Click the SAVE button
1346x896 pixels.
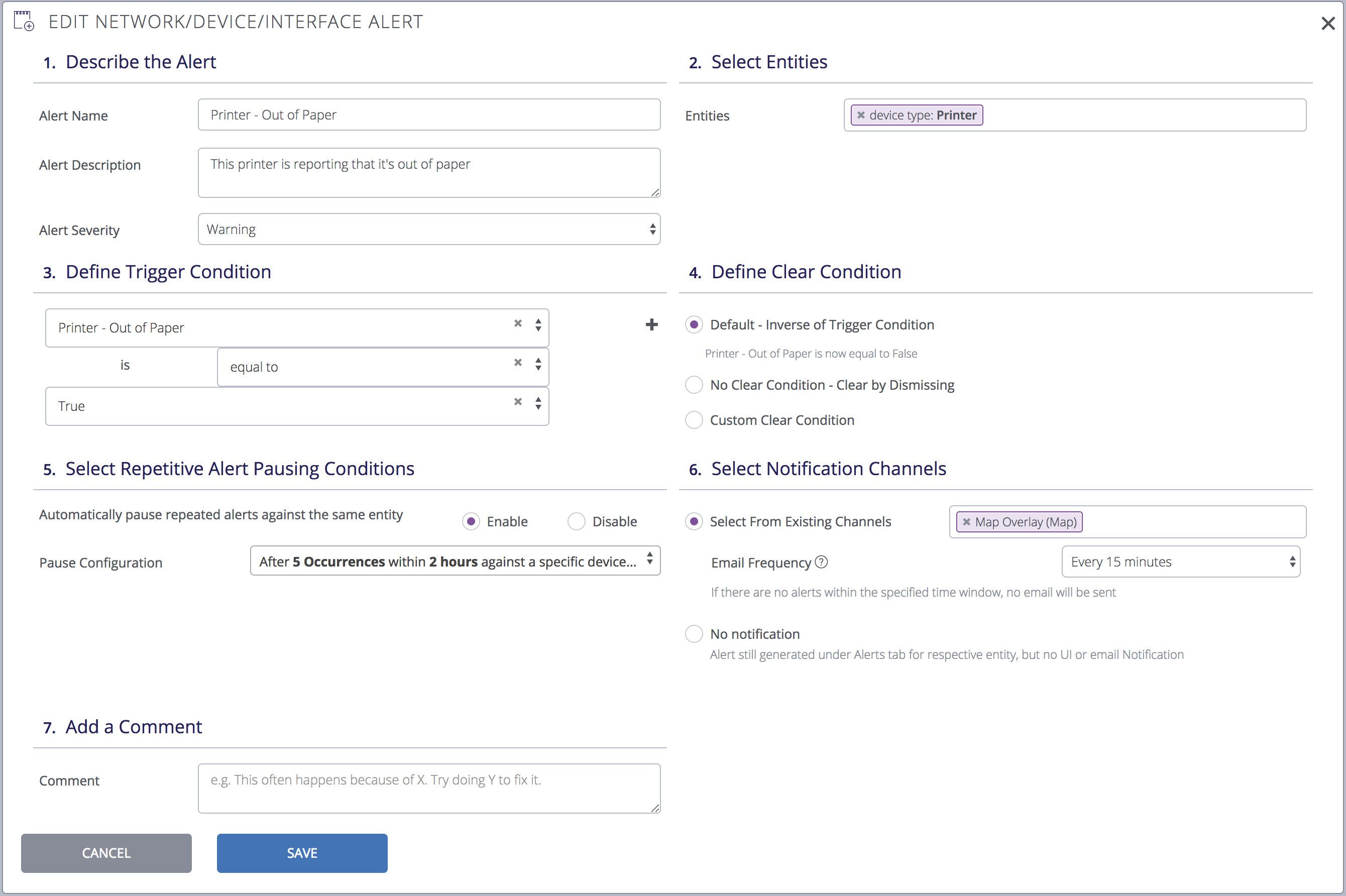[x=302, y=853]
